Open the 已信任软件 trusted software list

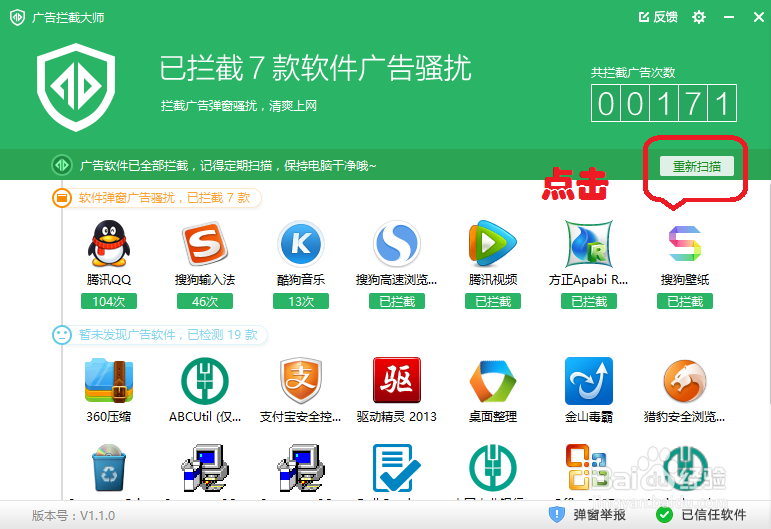click(713, 515)
